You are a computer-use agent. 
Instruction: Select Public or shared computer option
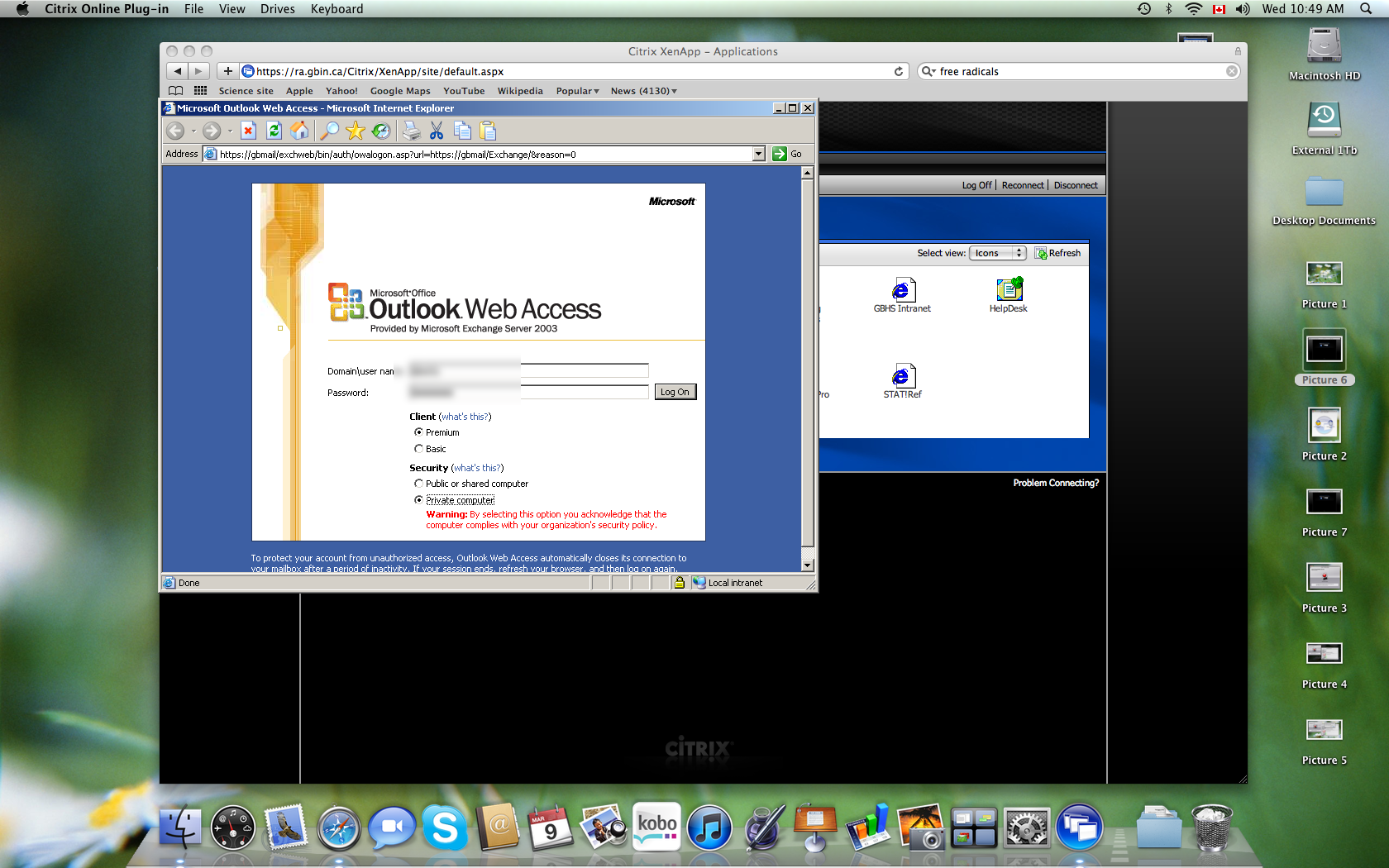pyautogui.click(x=418, y=484)
